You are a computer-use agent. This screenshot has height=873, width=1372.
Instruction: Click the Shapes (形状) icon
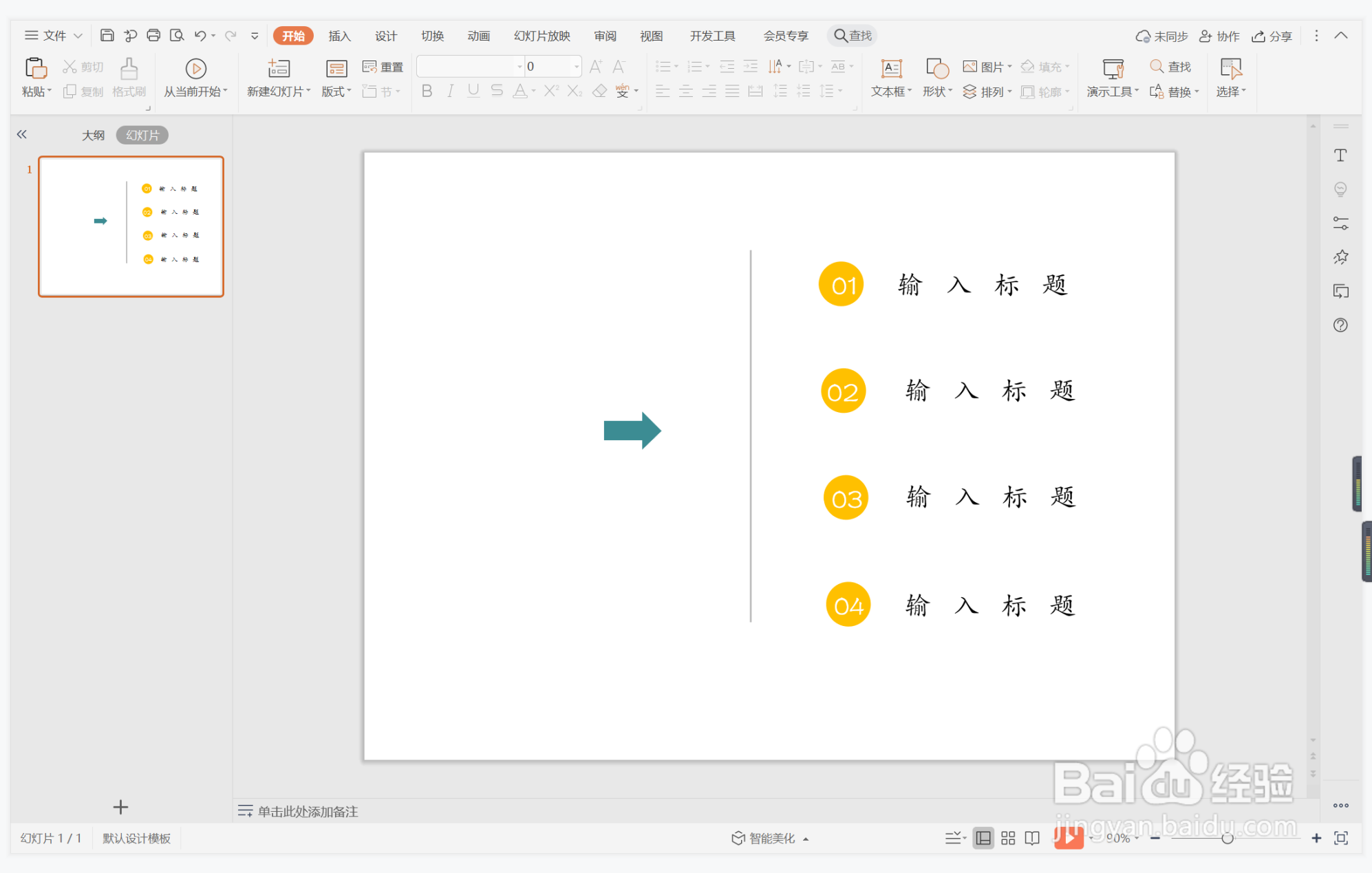tap(936, 69)
